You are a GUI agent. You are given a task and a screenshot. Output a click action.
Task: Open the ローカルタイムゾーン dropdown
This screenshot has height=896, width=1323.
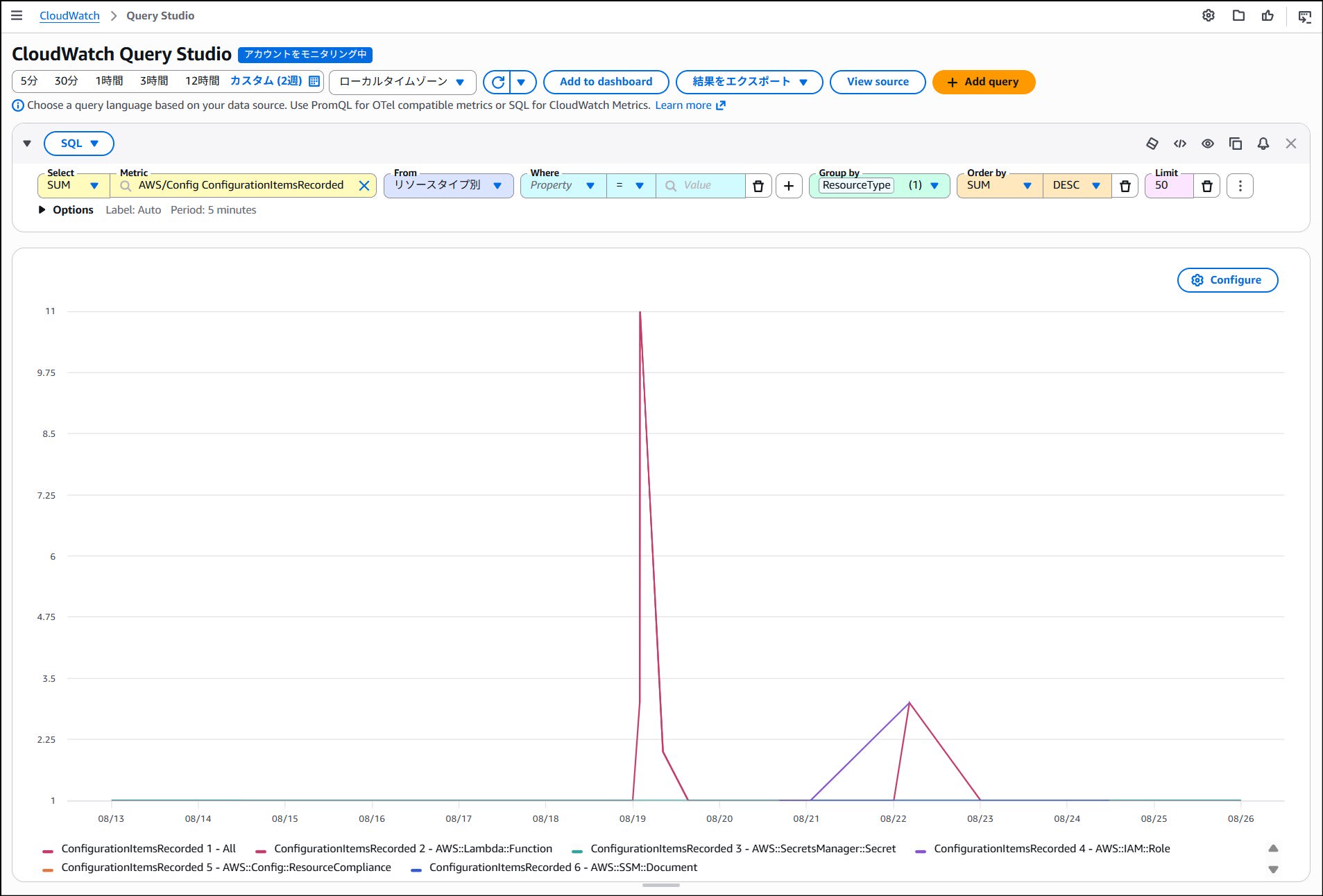402,82
